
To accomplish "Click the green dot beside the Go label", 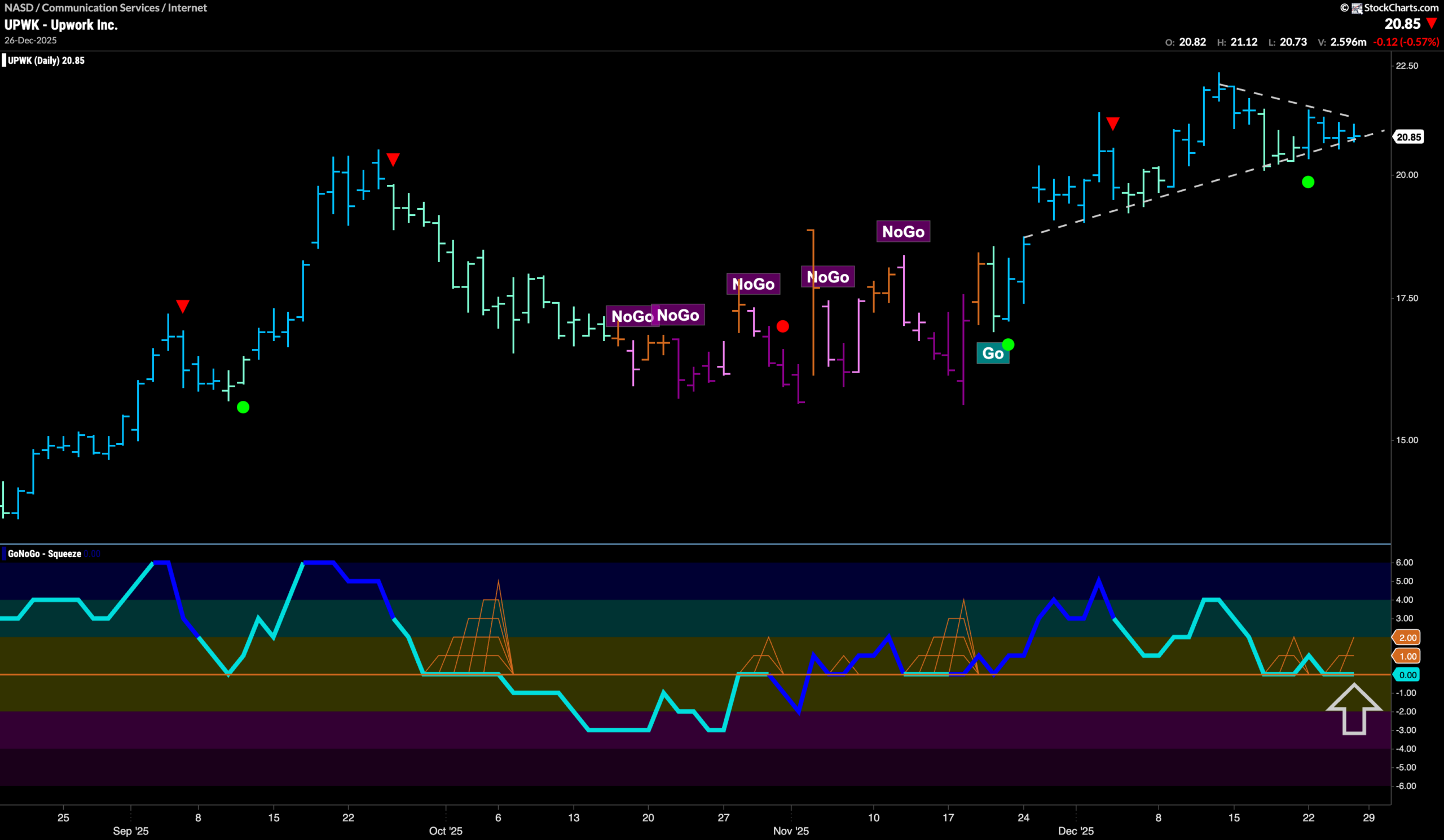I will (1008, 344).
